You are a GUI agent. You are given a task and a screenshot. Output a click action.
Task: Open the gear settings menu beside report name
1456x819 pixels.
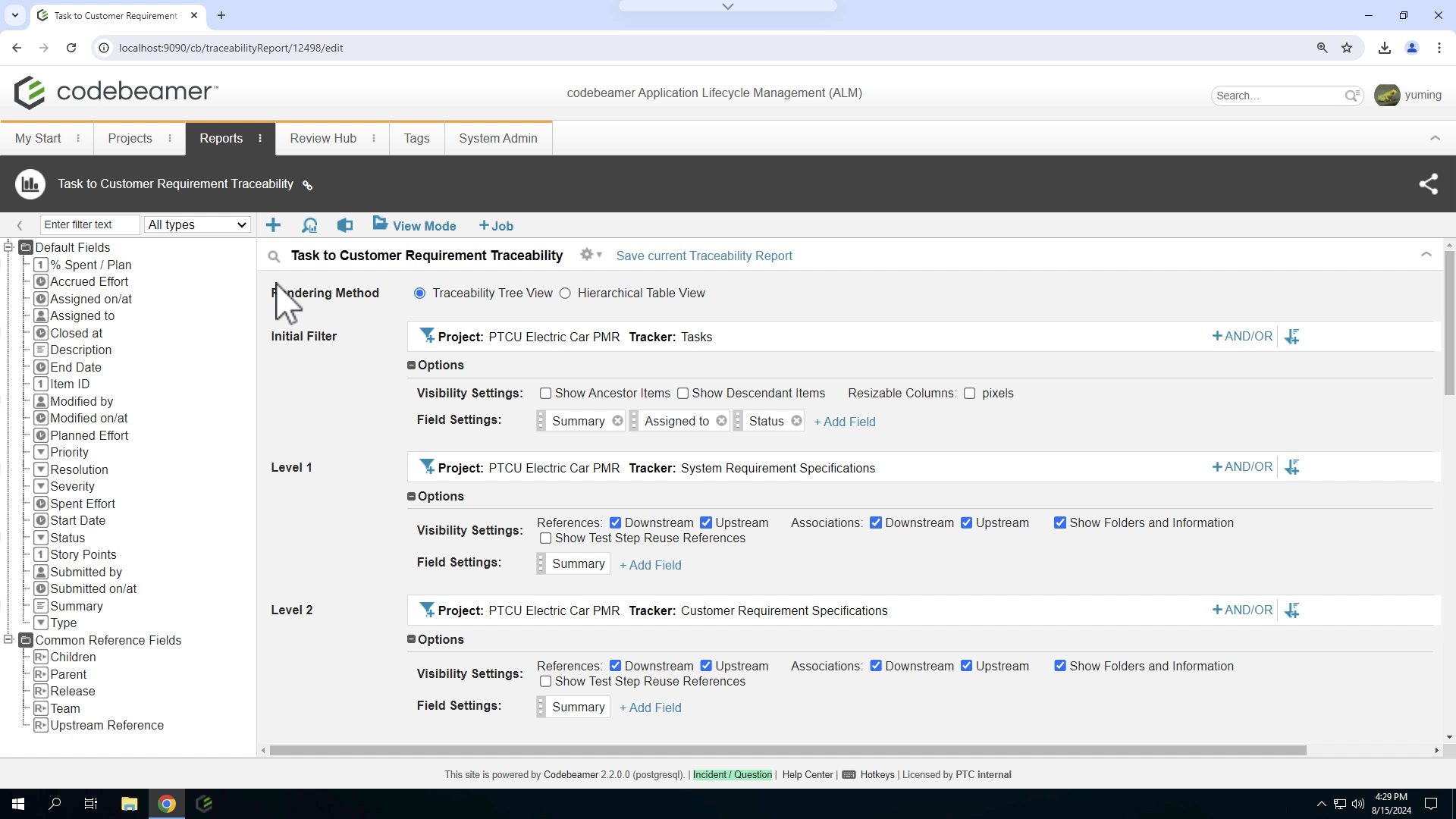(590, 255)
